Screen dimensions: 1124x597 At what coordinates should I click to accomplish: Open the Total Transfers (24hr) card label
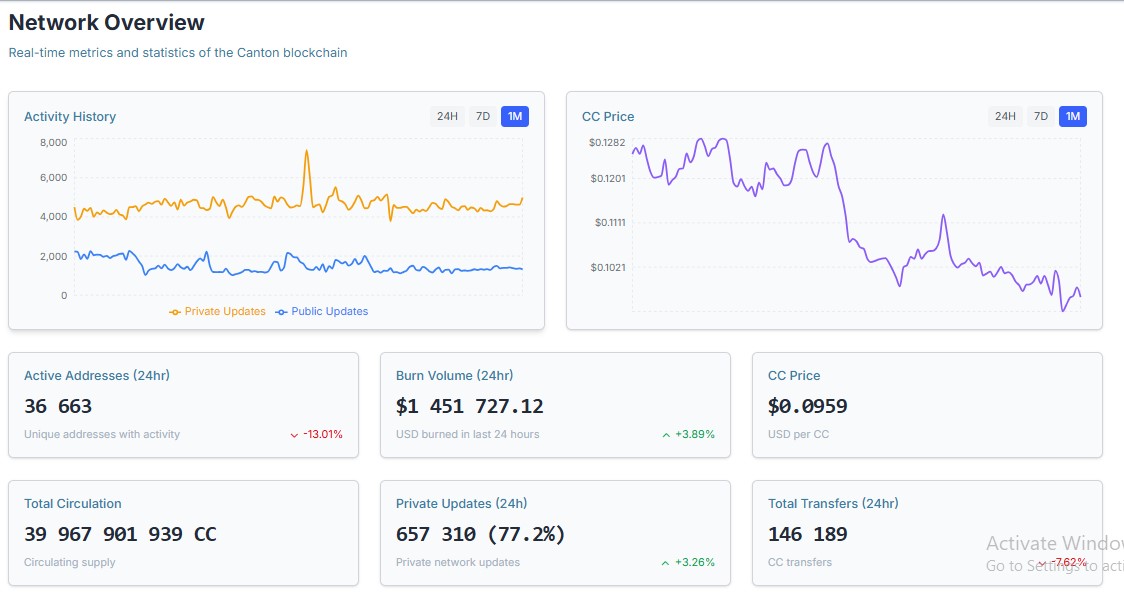[x=833, y=504]
